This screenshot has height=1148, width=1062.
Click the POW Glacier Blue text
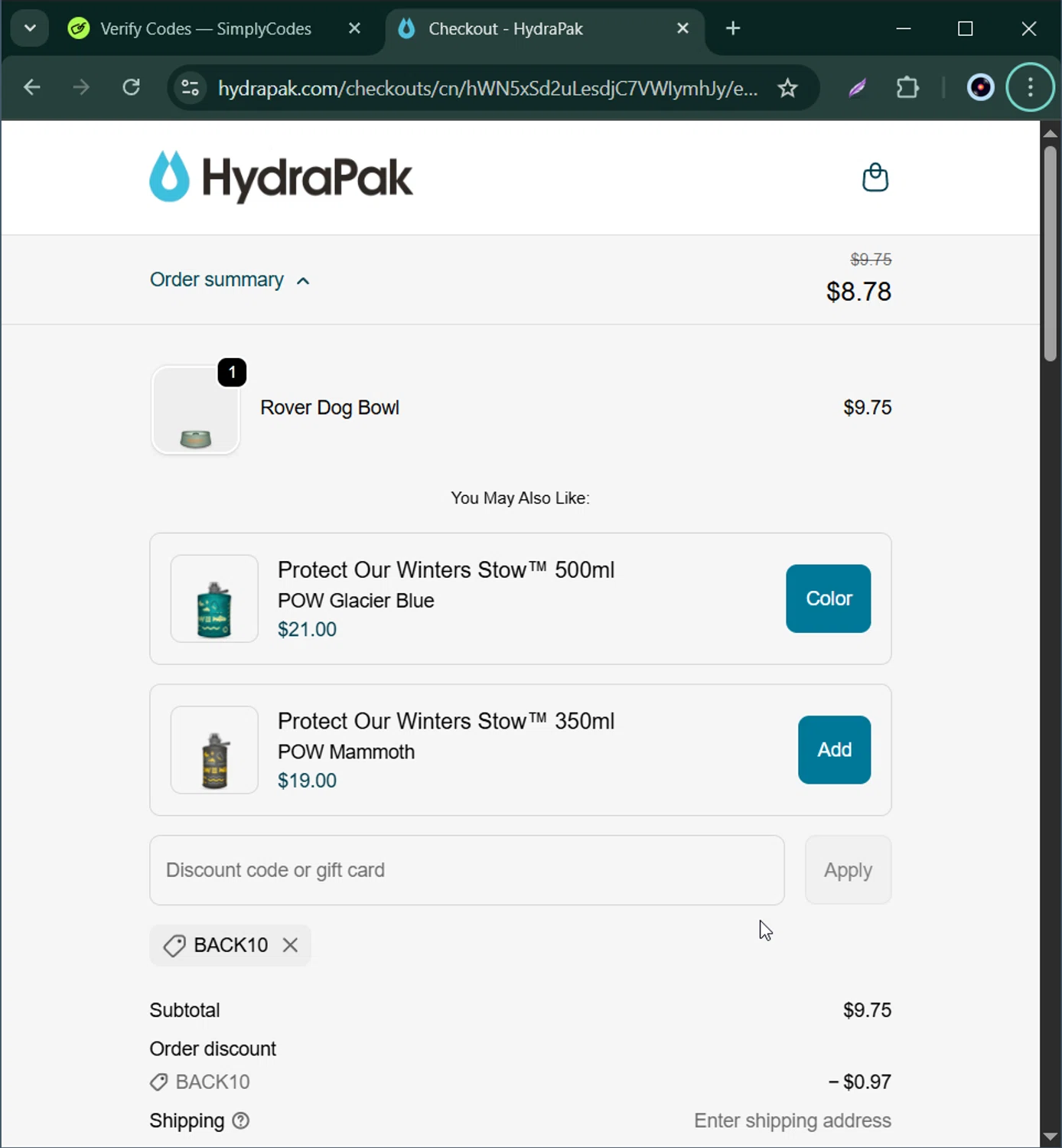pyautogui.click(x=356, y=601)
